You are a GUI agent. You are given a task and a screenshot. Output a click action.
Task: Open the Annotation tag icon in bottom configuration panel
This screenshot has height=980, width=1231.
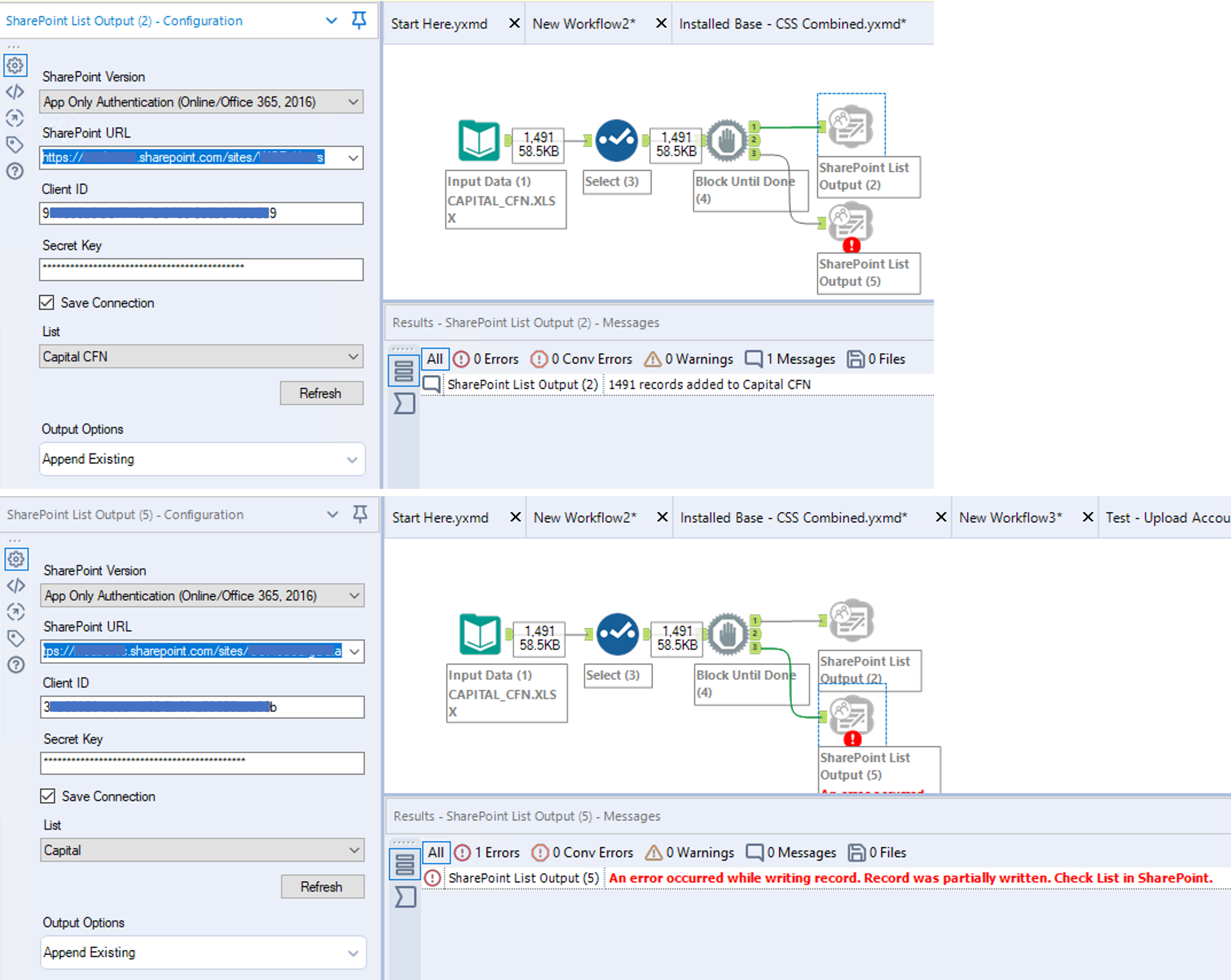16,638
